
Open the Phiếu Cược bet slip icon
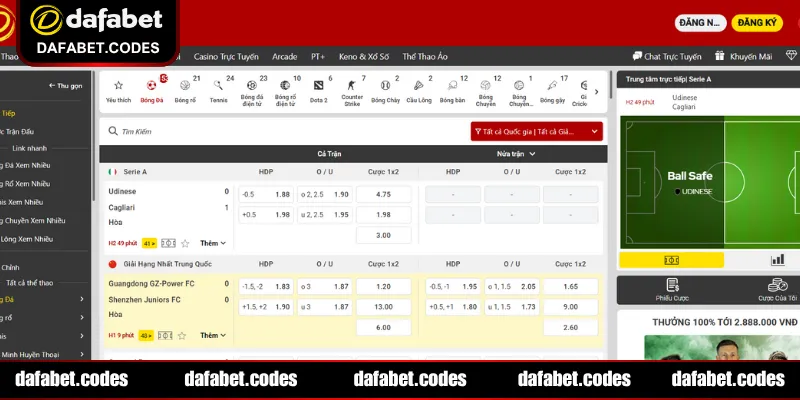(x=672, y=290)
